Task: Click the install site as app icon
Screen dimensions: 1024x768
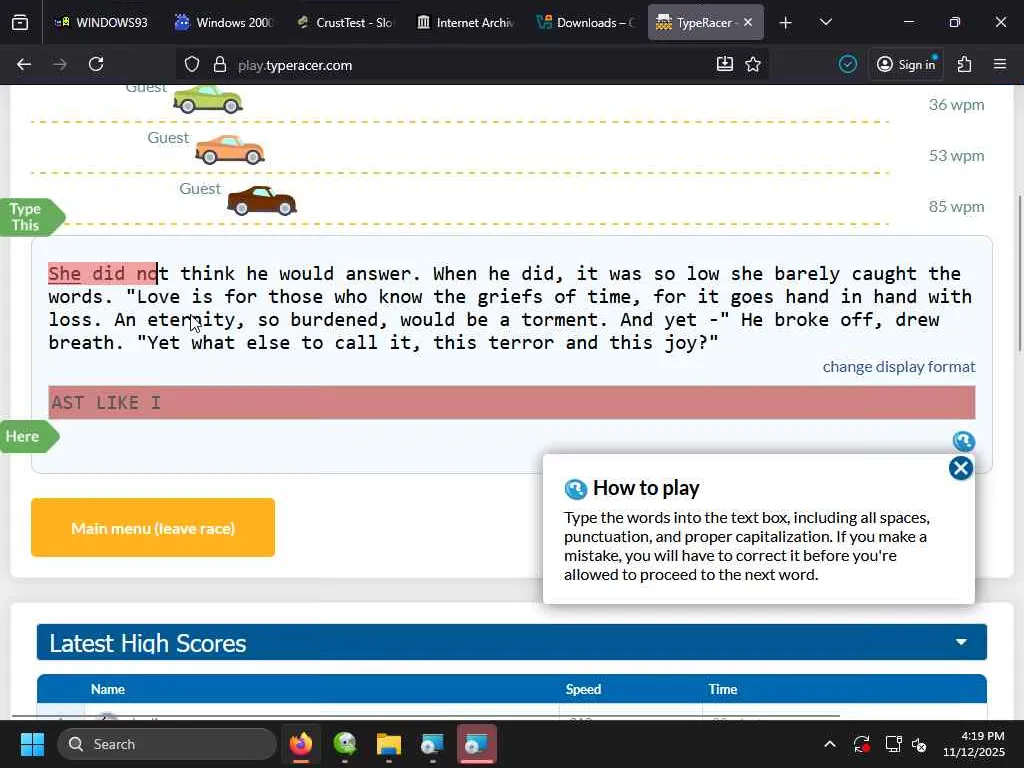Action: 725,64
